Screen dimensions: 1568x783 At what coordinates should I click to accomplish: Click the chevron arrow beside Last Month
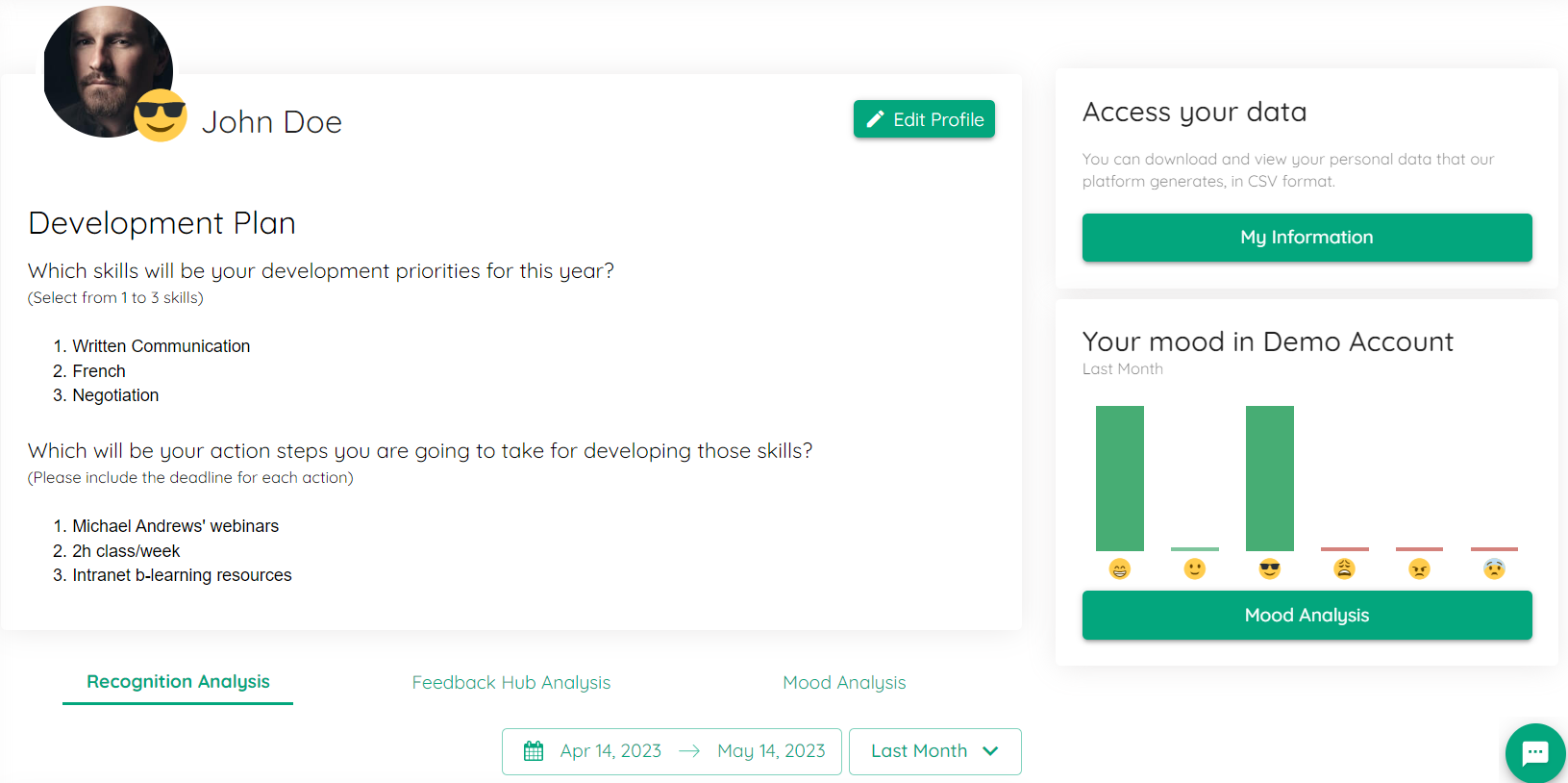click(990, 751)
